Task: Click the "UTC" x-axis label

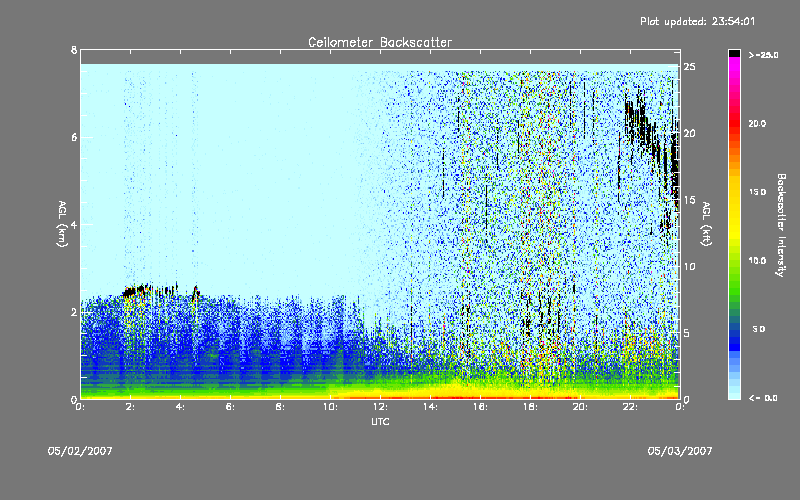Action: coord(380,421)
